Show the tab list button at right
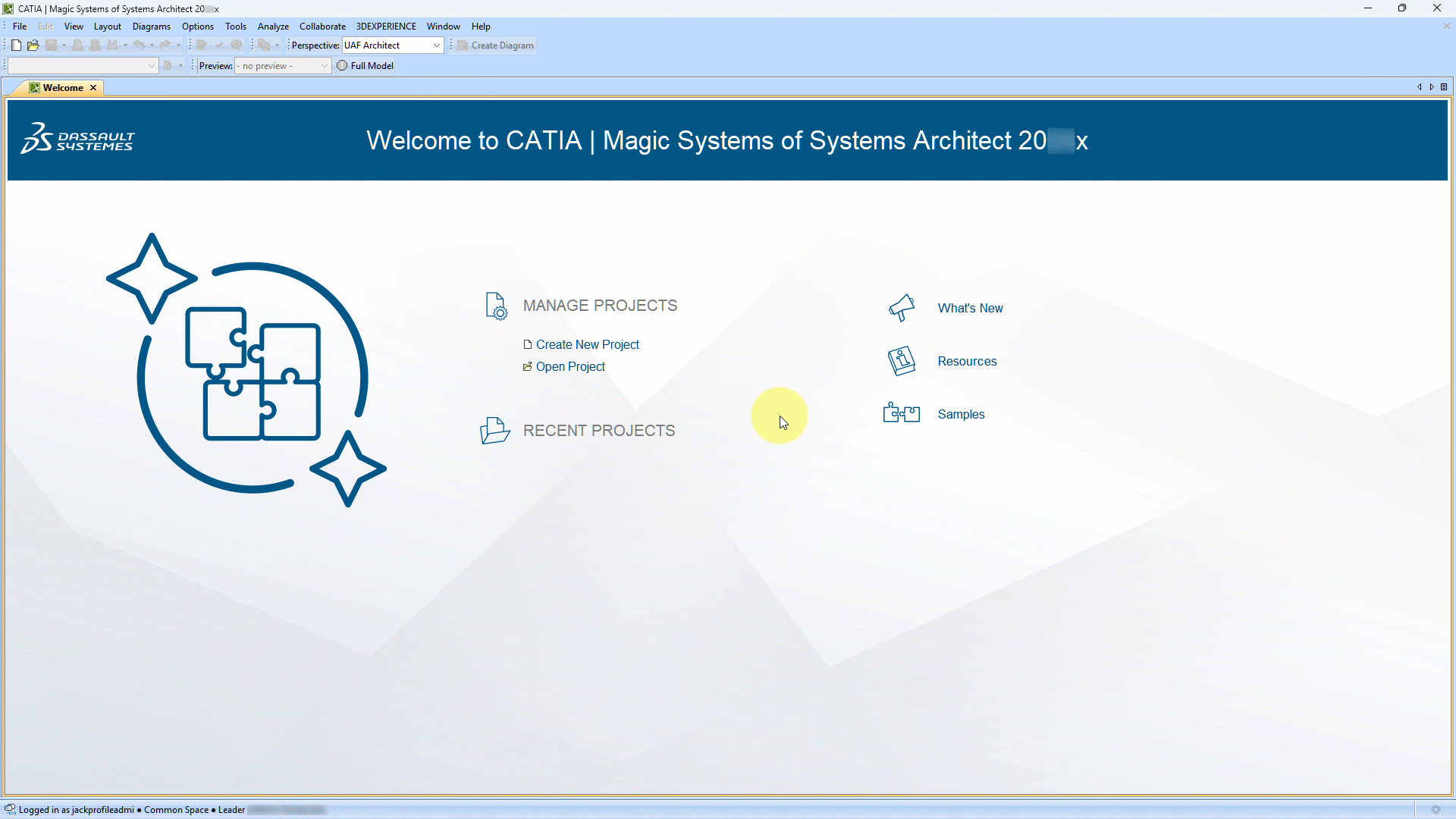This screenshot has height=819, width=1456. 1444,87
